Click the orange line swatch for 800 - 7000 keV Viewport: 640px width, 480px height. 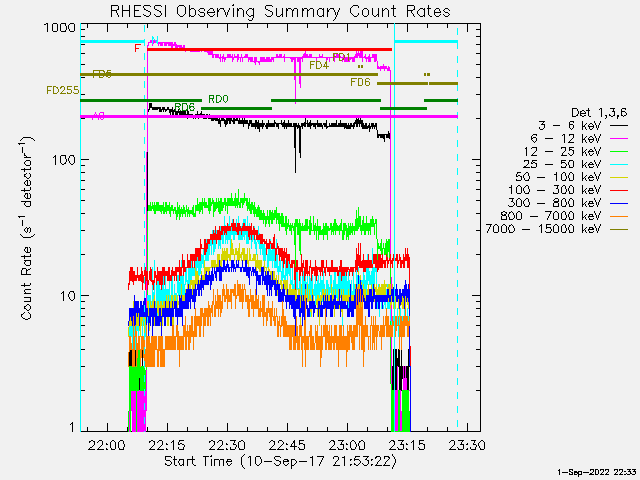point(619,217)
